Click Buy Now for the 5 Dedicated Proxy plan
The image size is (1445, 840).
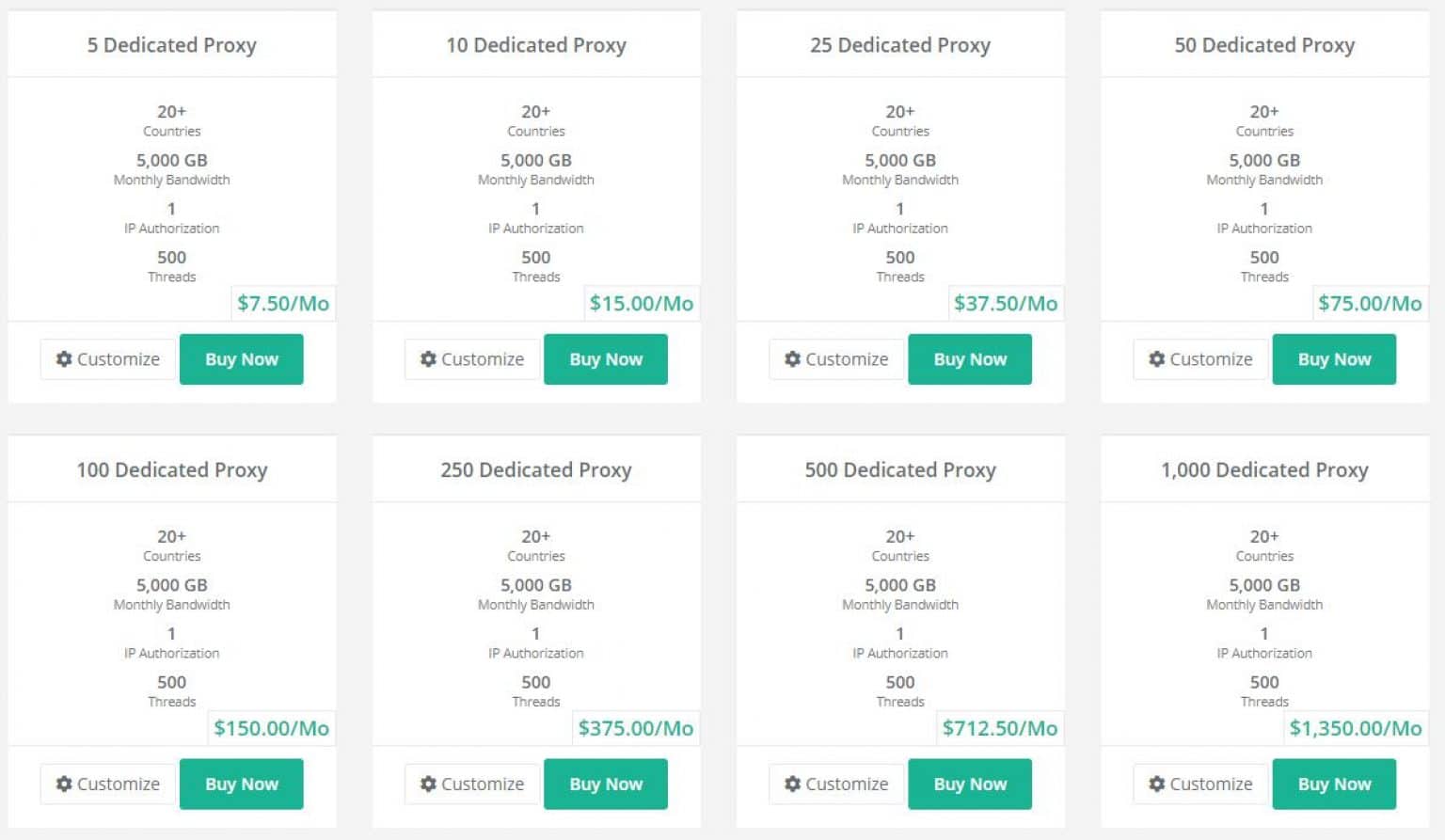tap(241, 359)
